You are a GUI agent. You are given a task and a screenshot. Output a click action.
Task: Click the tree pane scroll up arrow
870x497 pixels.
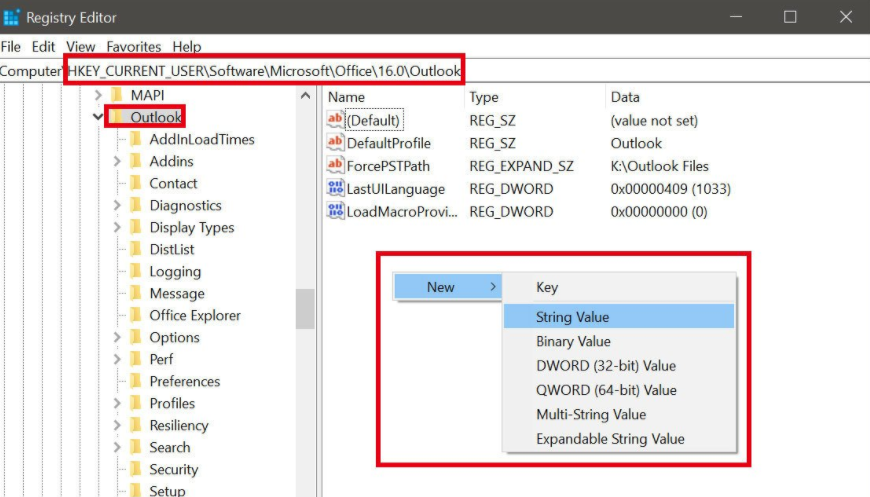pyautogui.click(x=305, y=96)
